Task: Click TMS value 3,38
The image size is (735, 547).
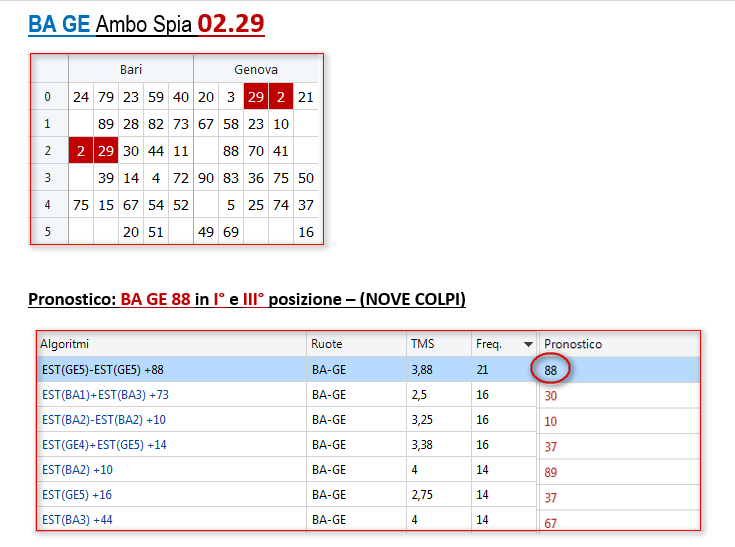Action: pyautogui.click(x=422, y=444)
